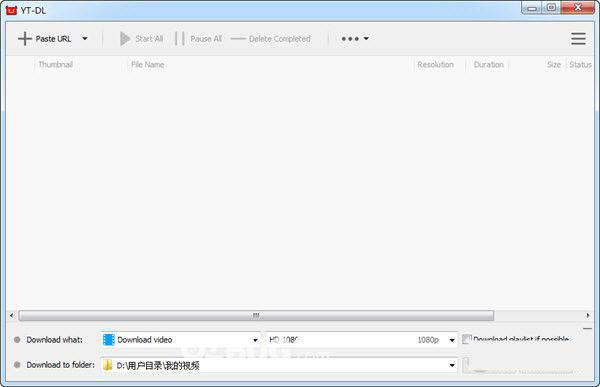Open the three-dots more options menu
This screenshot has width=600, height=387.
point(355,39)
